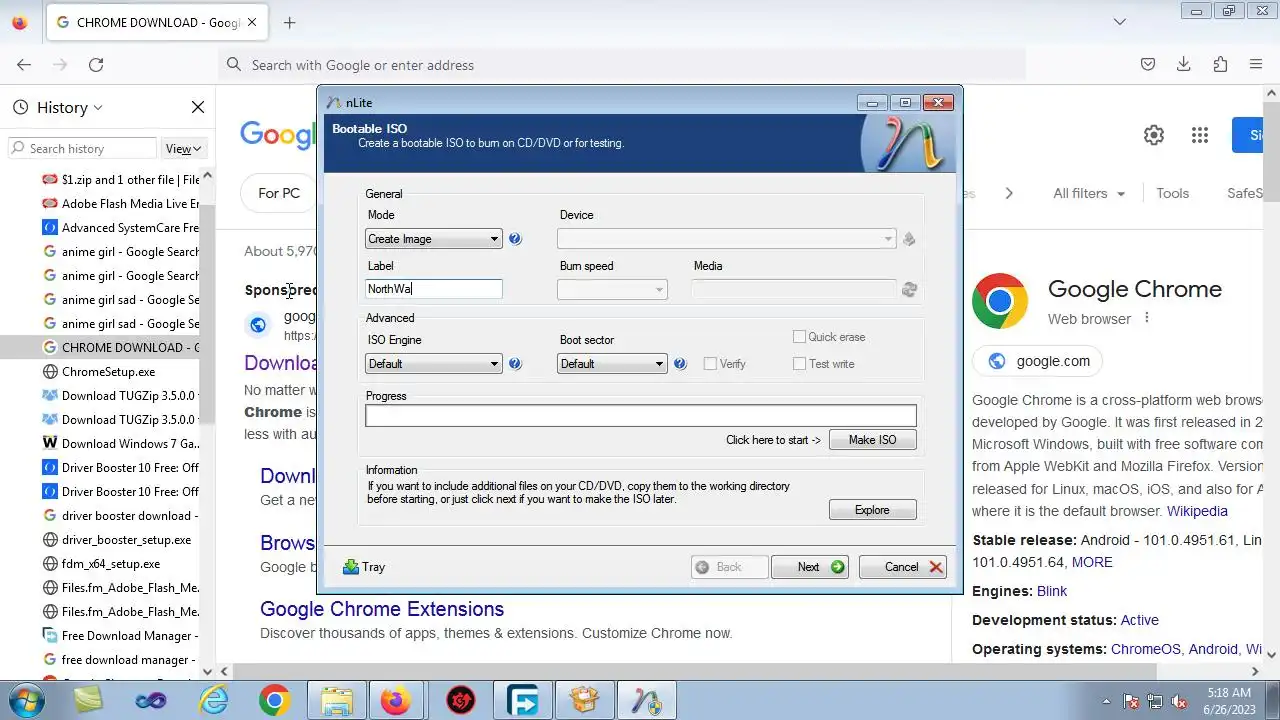Click the MORE link under Stable release
The width and height of the screenshot is (1280, 720).
point(1092,562)
